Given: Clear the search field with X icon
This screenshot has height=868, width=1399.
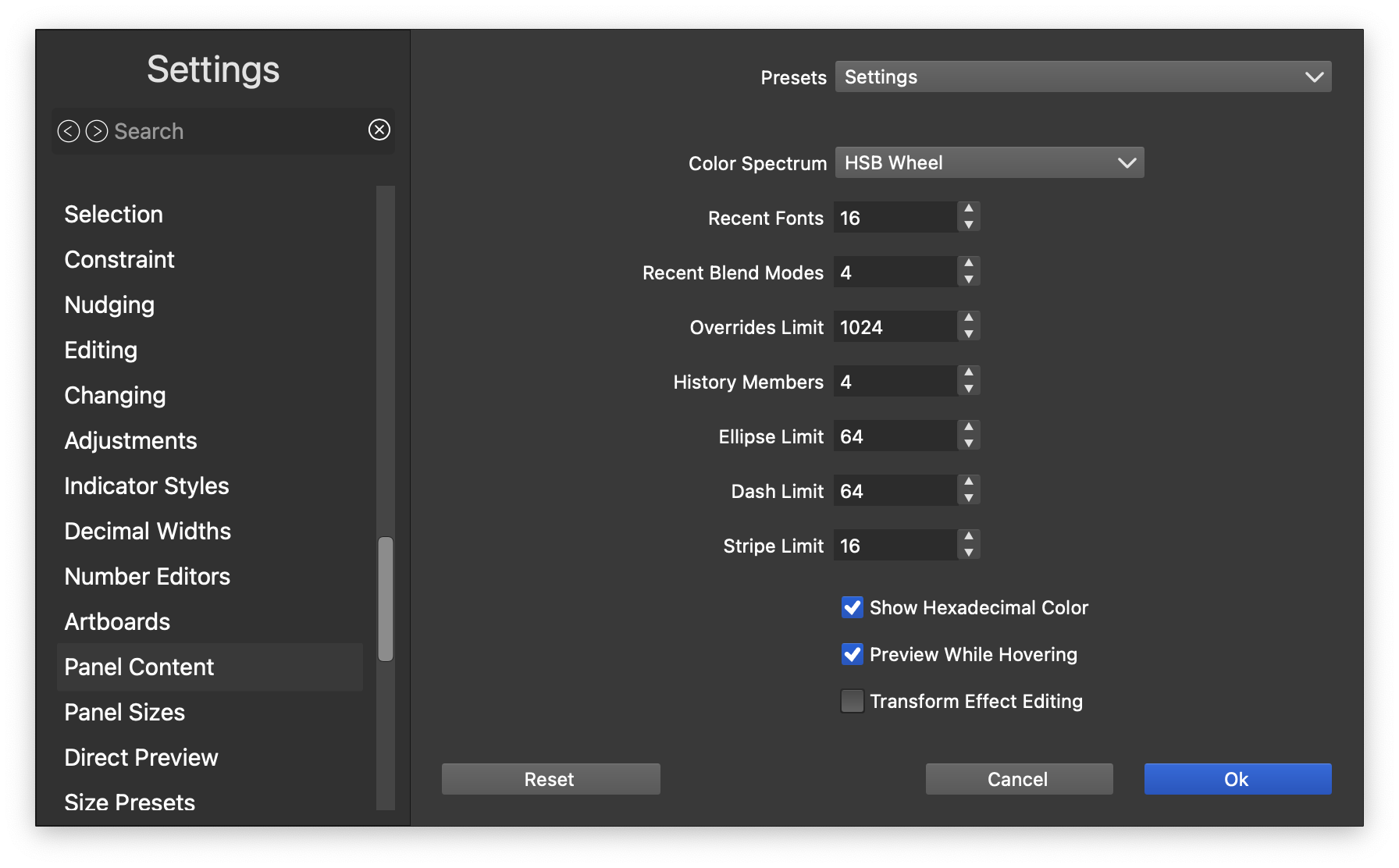Looking at the screenshot, I should 379,130.
